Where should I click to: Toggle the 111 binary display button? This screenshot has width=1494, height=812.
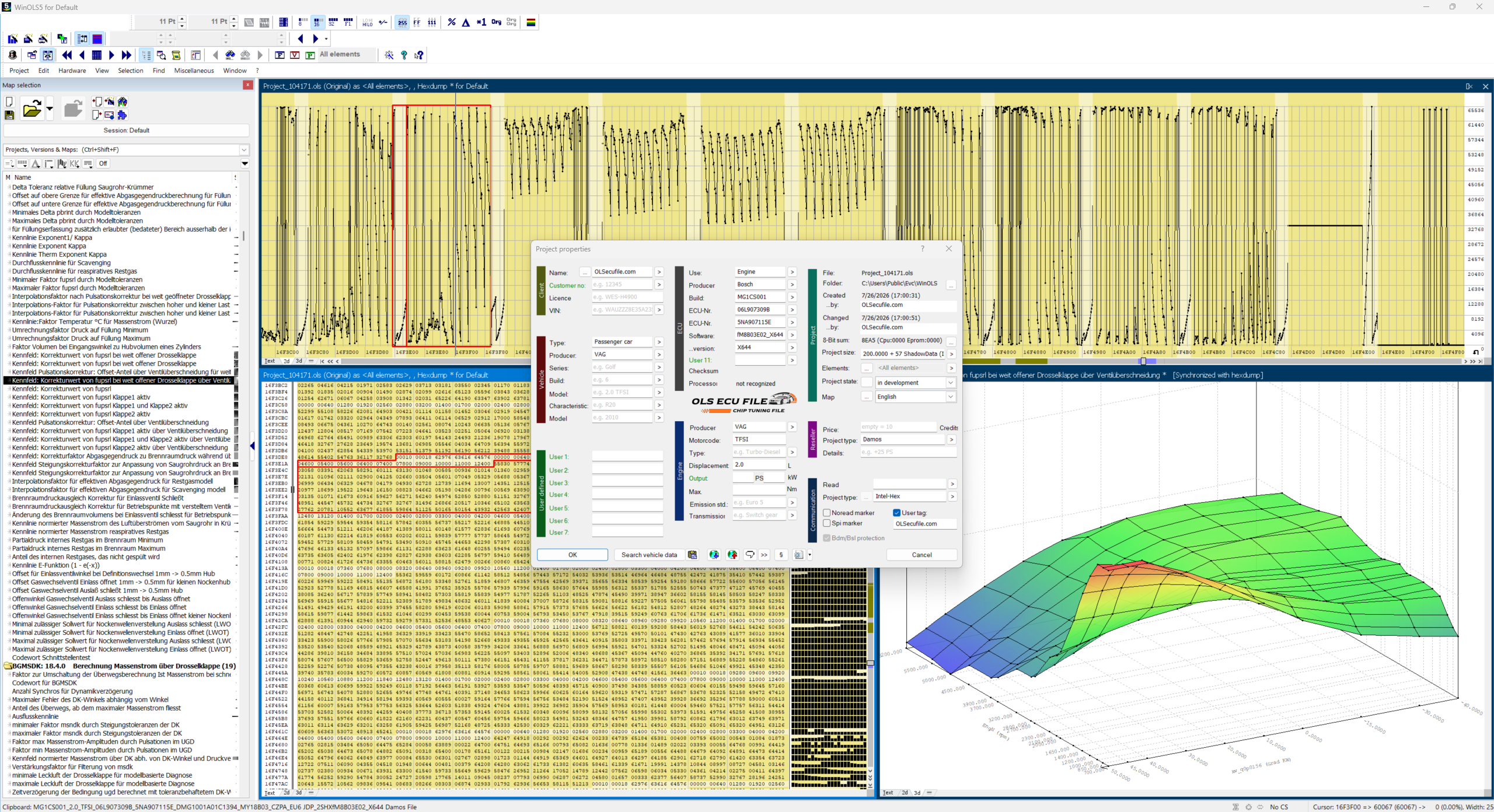(x=432, y=22)
